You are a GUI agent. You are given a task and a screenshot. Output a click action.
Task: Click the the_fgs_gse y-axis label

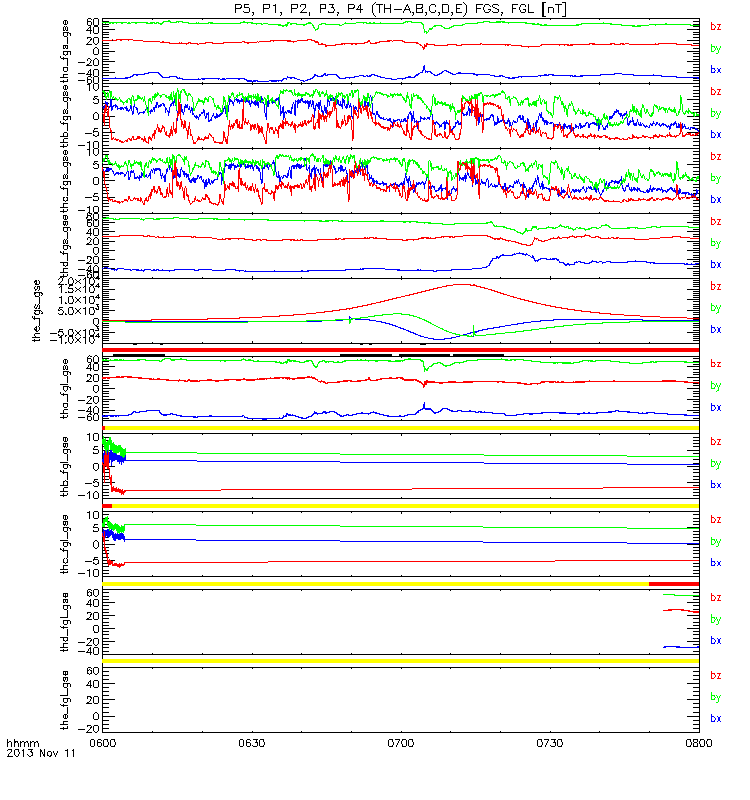click(37, 311)
